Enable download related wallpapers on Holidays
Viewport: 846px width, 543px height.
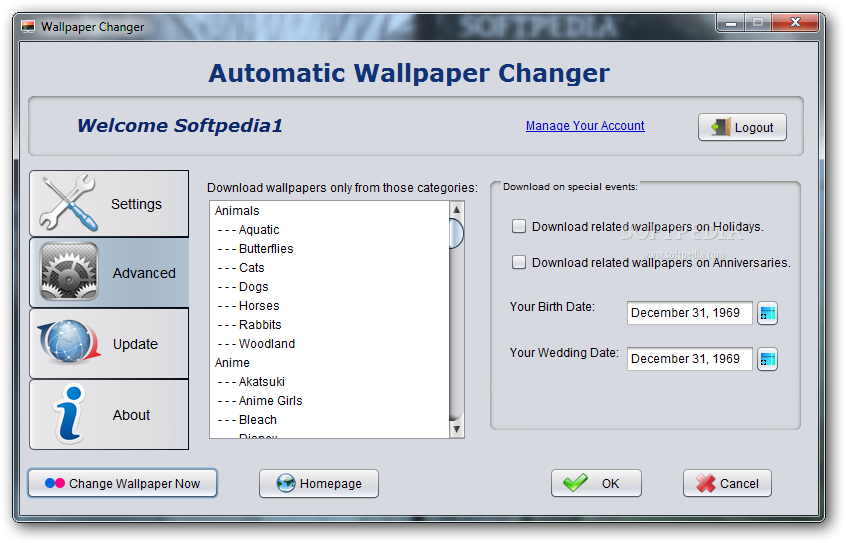[x=518, y=226]
